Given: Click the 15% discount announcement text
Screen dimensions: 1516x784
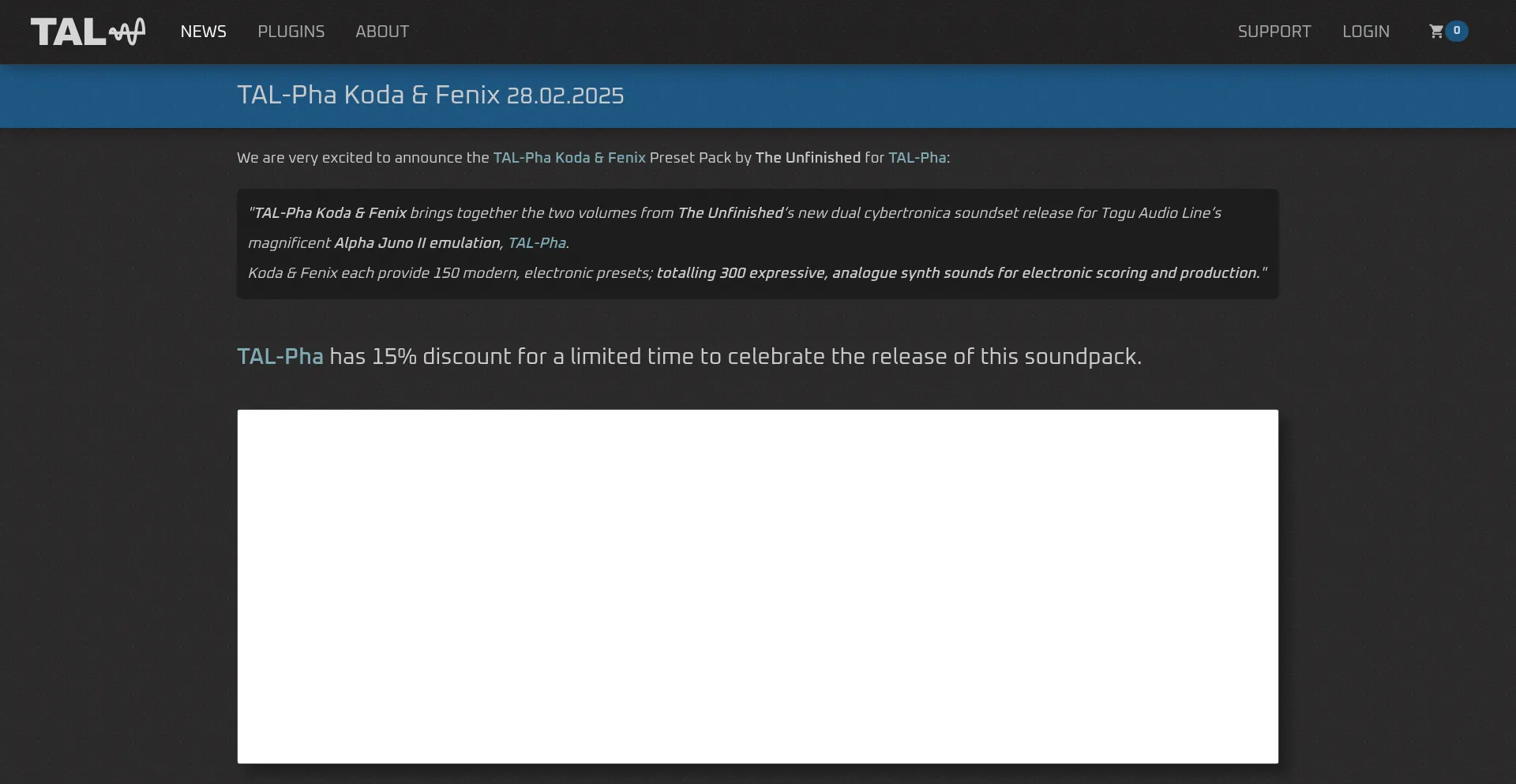Looking at the screenshot, I should [734, 357].
